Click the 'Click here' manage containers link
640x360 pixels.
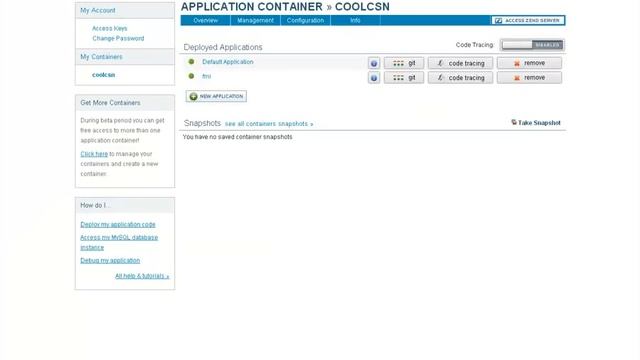[x=94, y=154]
